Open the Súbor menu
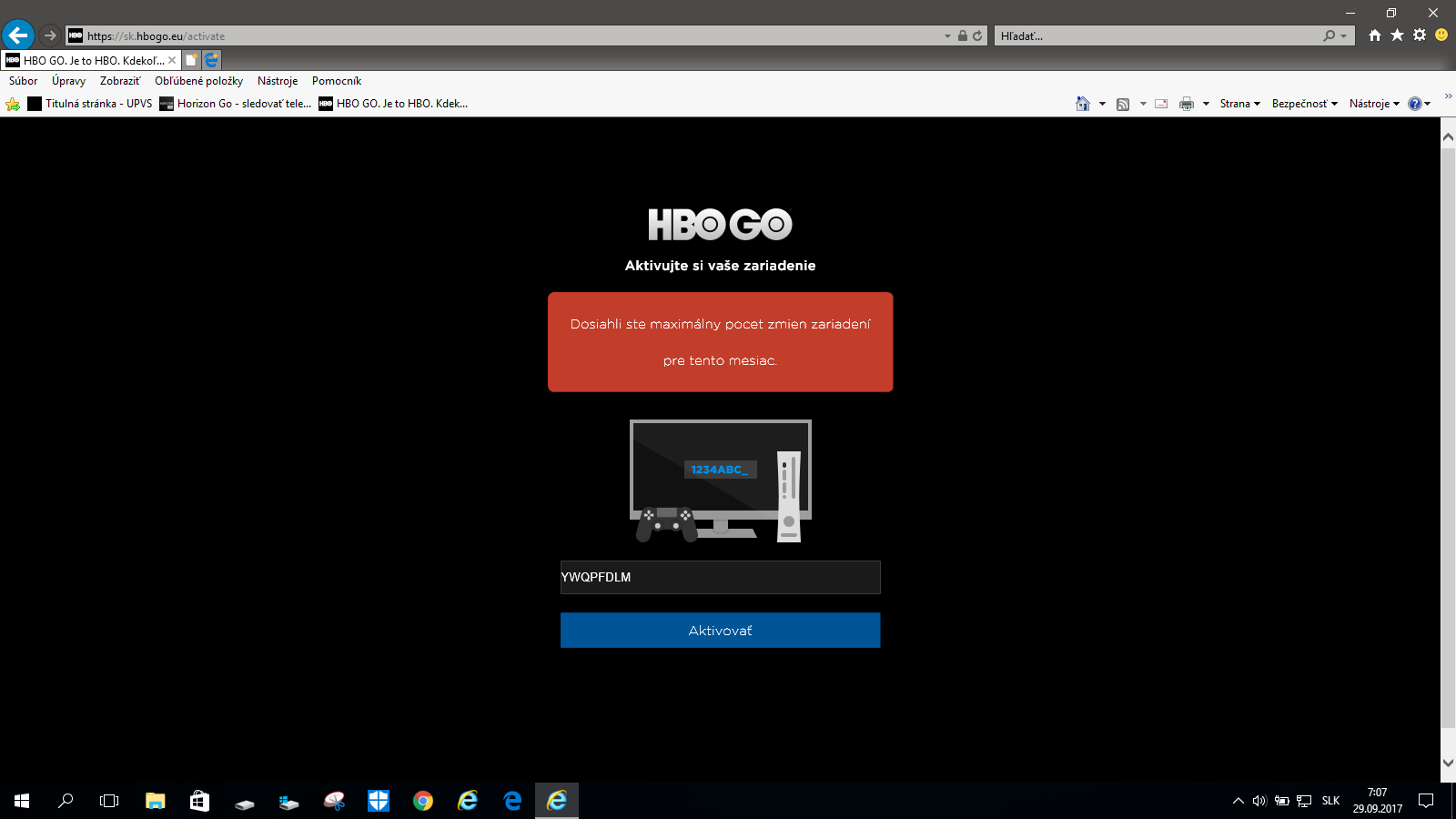 (x=24, y=81)
